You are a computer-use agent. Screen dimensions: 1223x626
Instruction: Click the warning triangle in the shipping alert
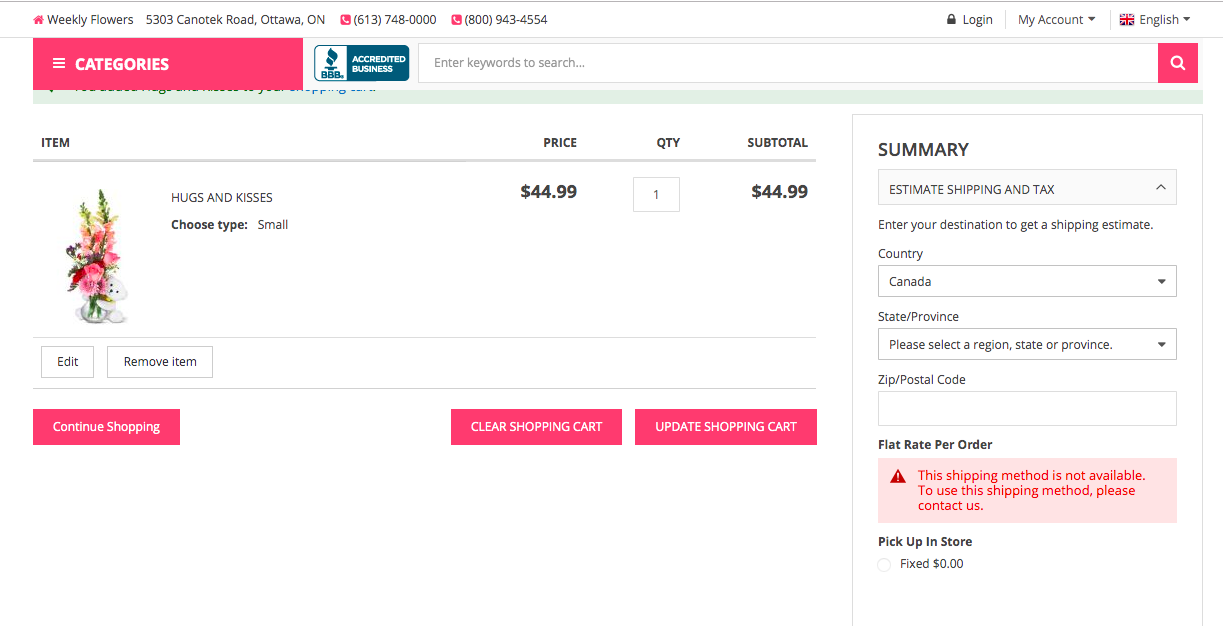[896, 477]
